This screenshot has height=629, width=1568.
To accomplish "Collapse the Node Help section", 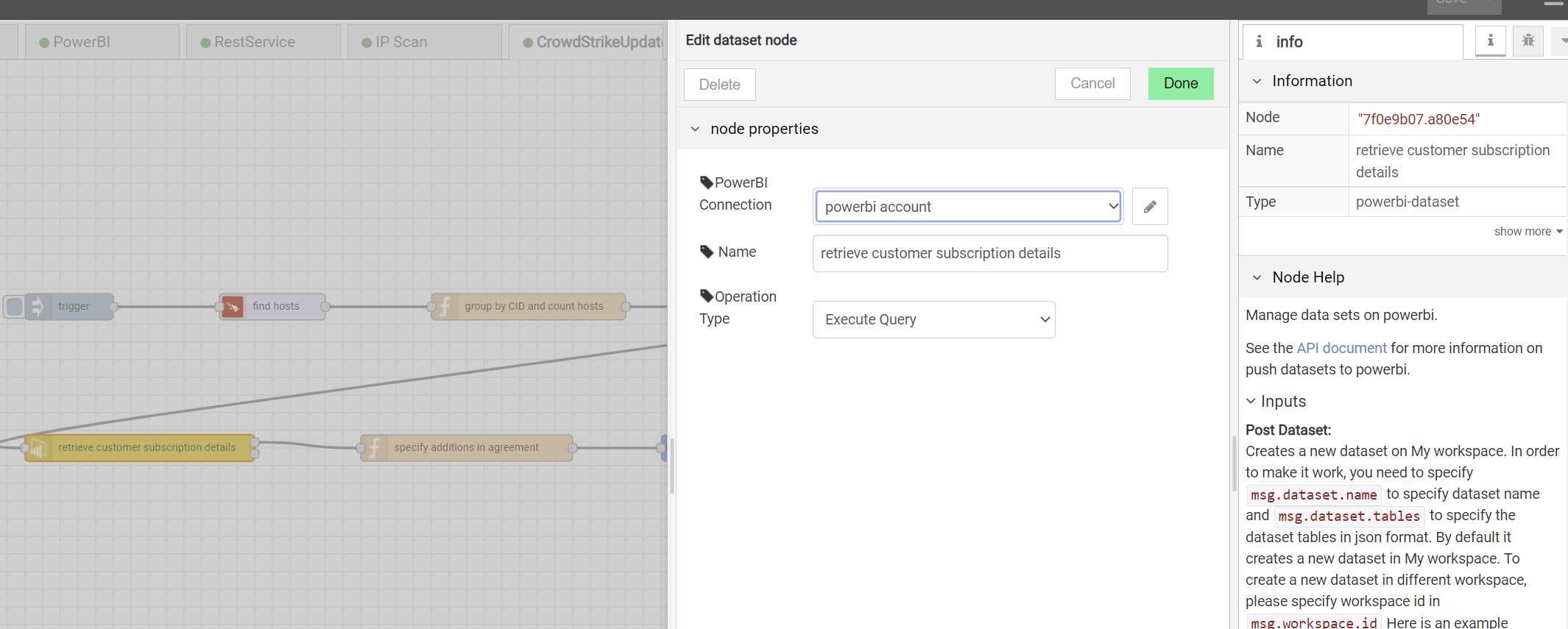I will [1257, 277].
